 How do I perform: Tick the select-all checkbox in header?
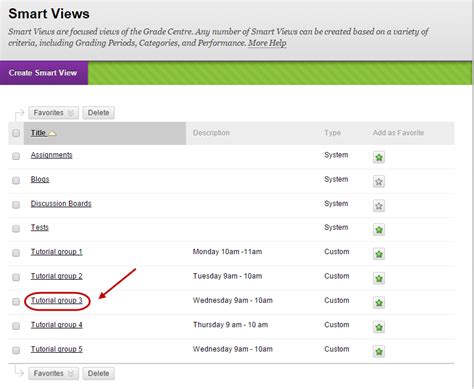click(x=16, y=133)
